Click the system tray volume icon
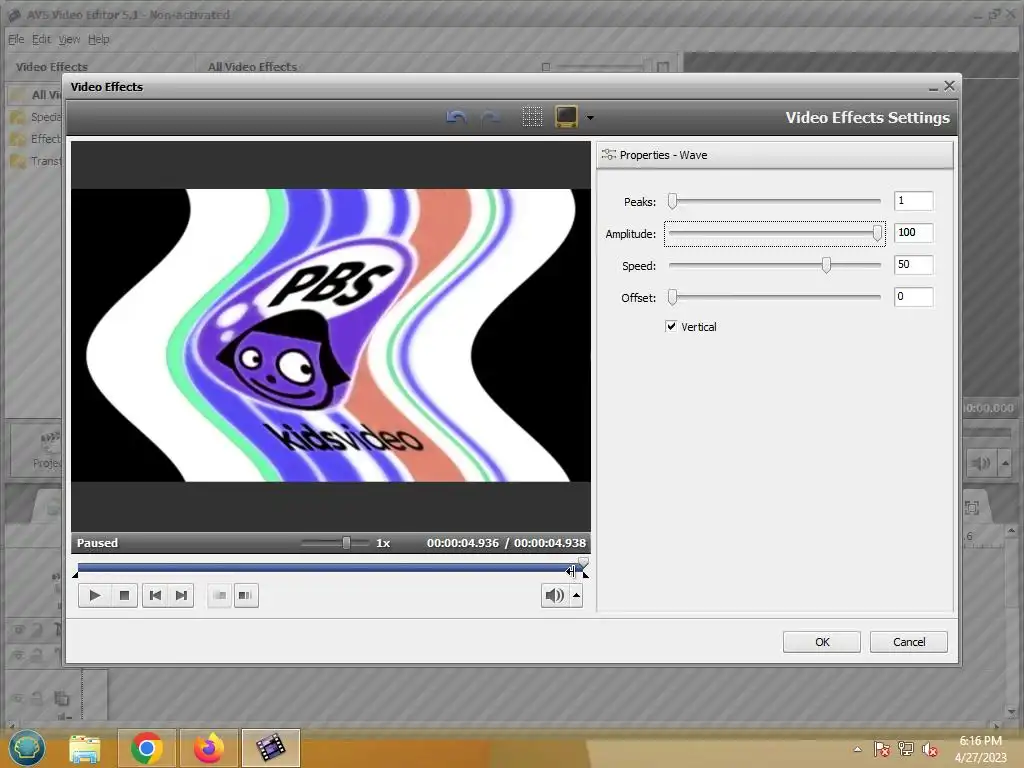Screen dimensions: 1024x768 (930, 749)
